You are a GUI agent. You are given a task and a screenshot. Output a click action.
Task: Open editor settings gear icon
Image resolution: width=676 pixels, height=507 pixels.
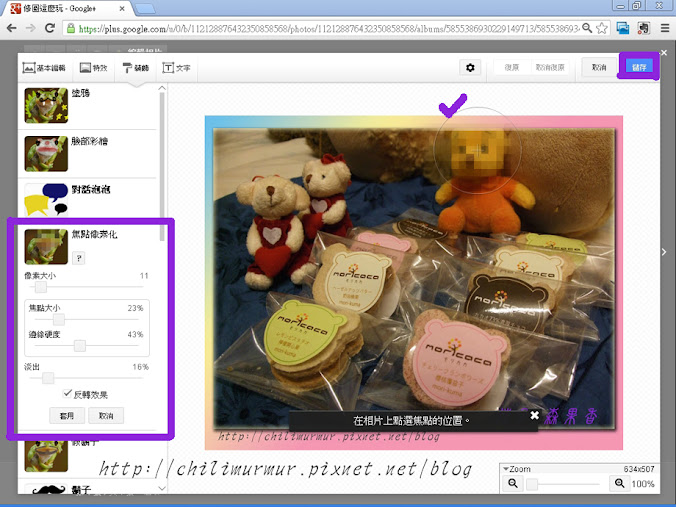tap(470, 68)
